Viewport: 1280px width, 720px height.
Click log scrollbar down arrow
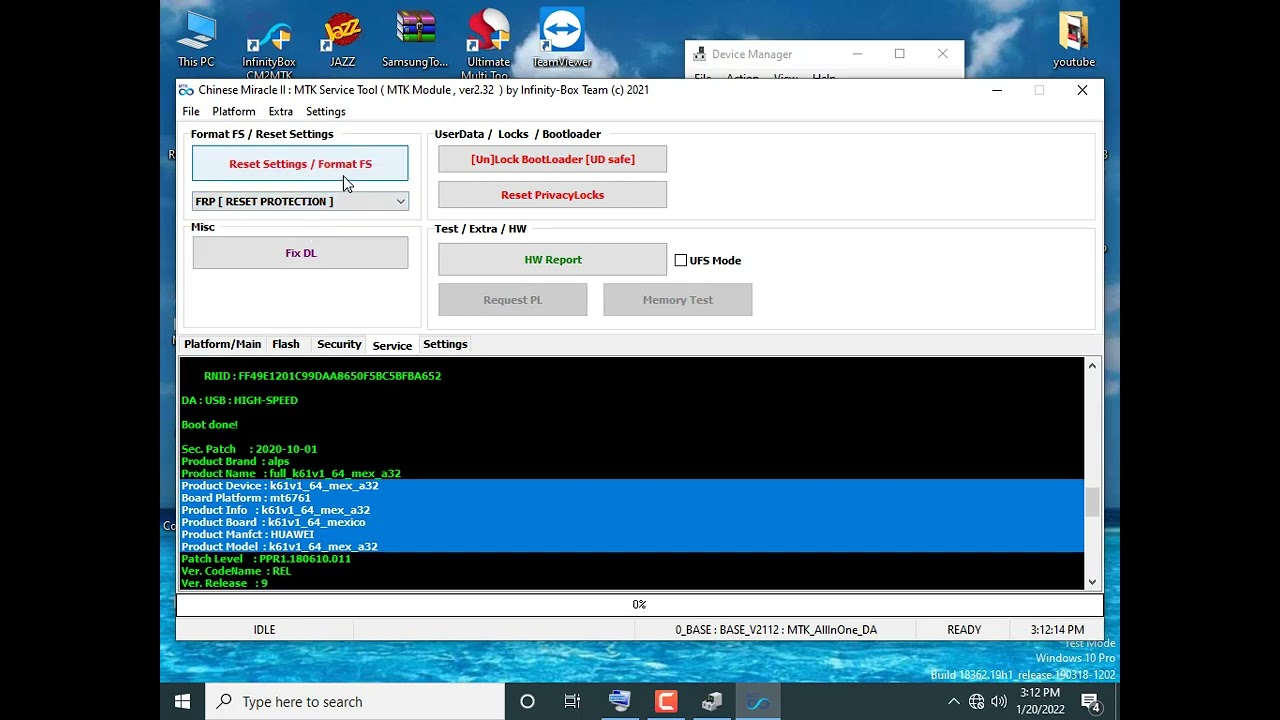pyautogui.click(x=1092, y=582)
